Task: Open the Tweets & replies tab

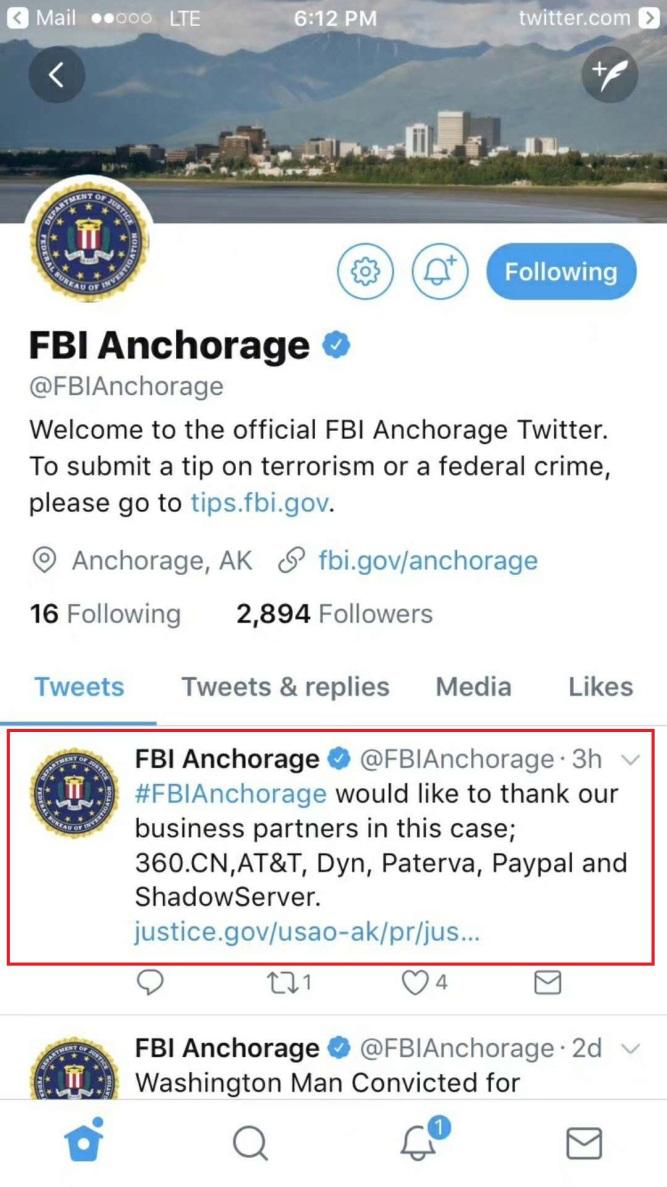Action: (285, 687)
